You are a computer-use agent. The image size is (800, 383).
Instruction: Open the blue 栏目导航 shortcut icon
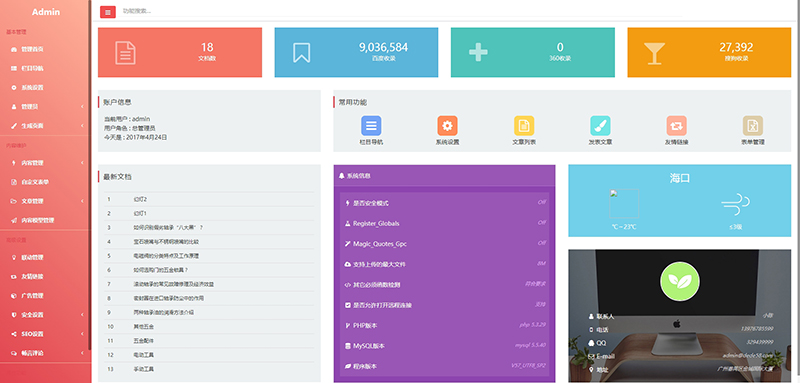coord(371,125)
